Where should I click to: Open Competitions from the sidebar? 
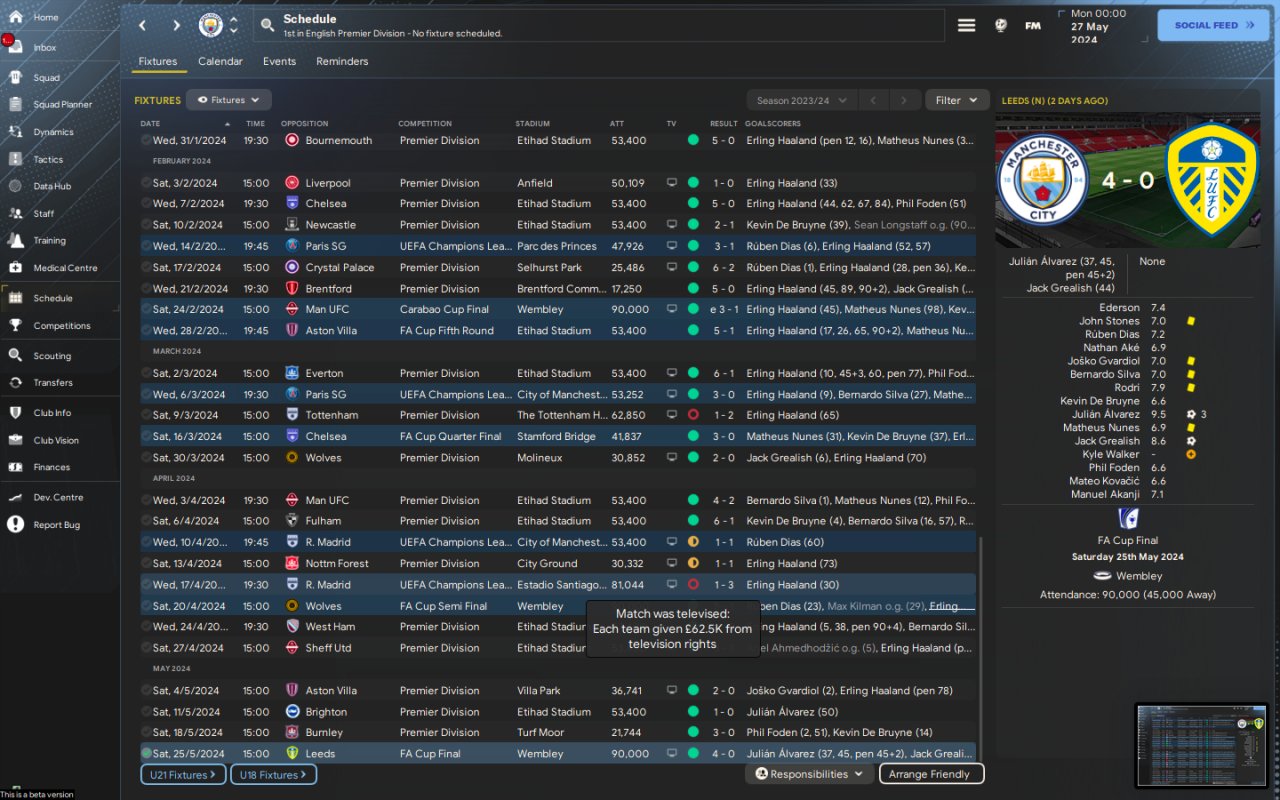point(60,325)
